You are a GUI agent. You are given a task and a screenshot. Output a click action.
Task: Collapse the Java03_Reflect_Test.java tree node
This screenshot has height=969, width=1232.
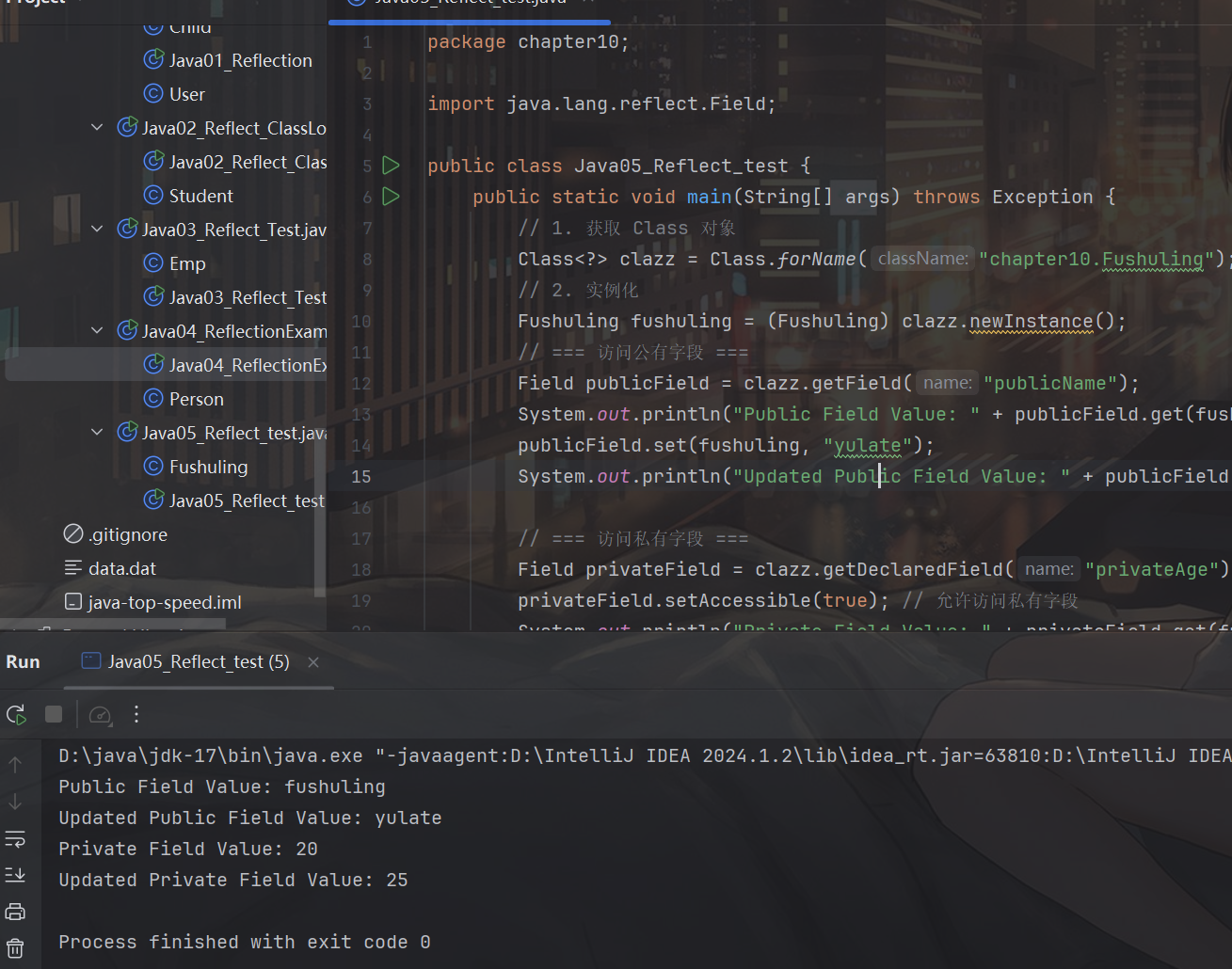click(x=97, y=230)
